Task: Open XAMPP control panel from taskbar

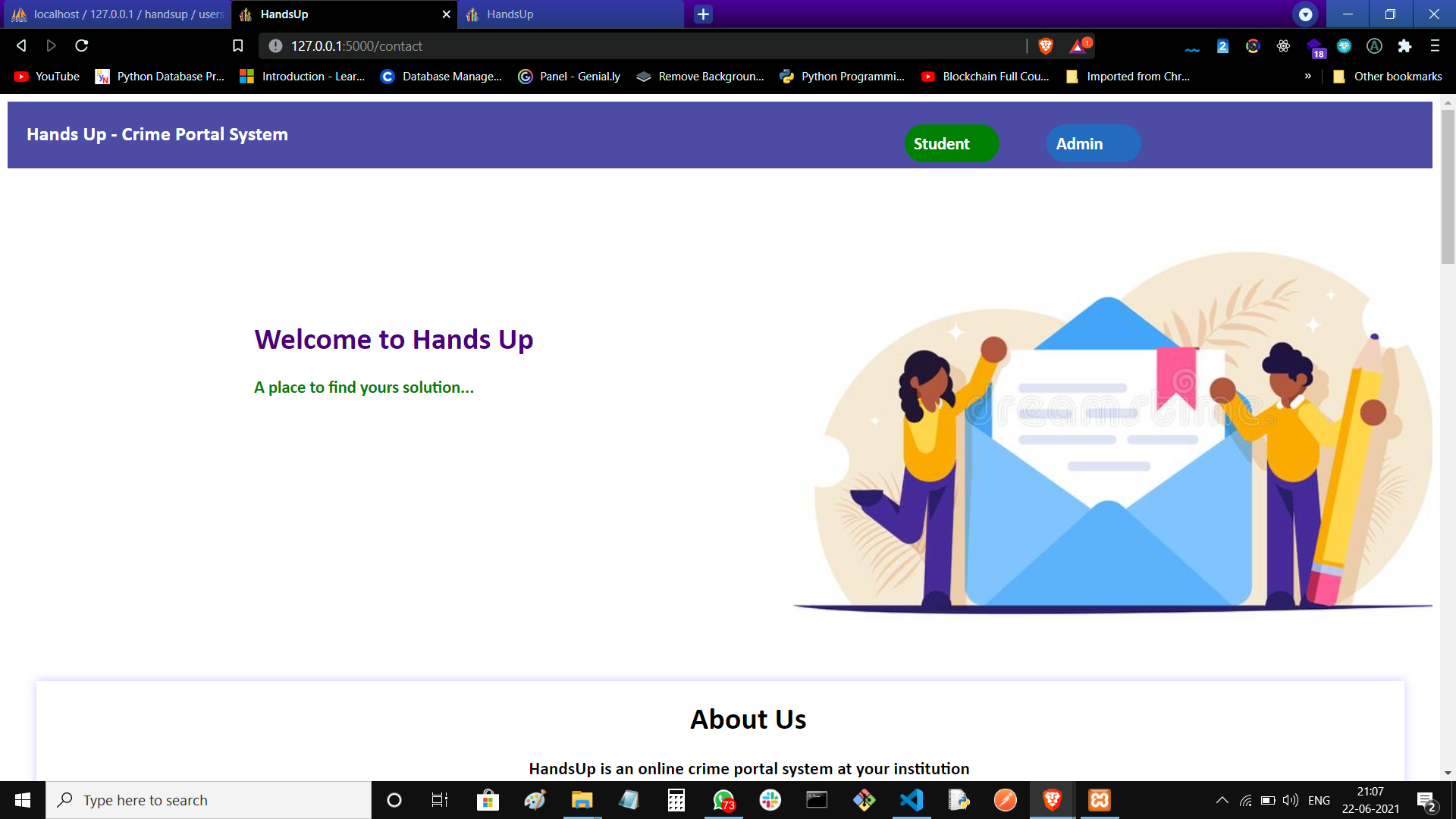Action: (x=1100, y=800)
